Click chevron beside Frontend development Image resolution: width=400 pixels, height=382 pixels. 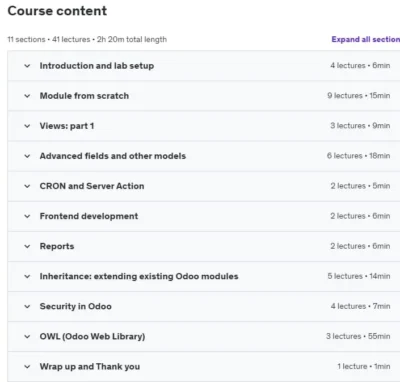coord(27,216)
